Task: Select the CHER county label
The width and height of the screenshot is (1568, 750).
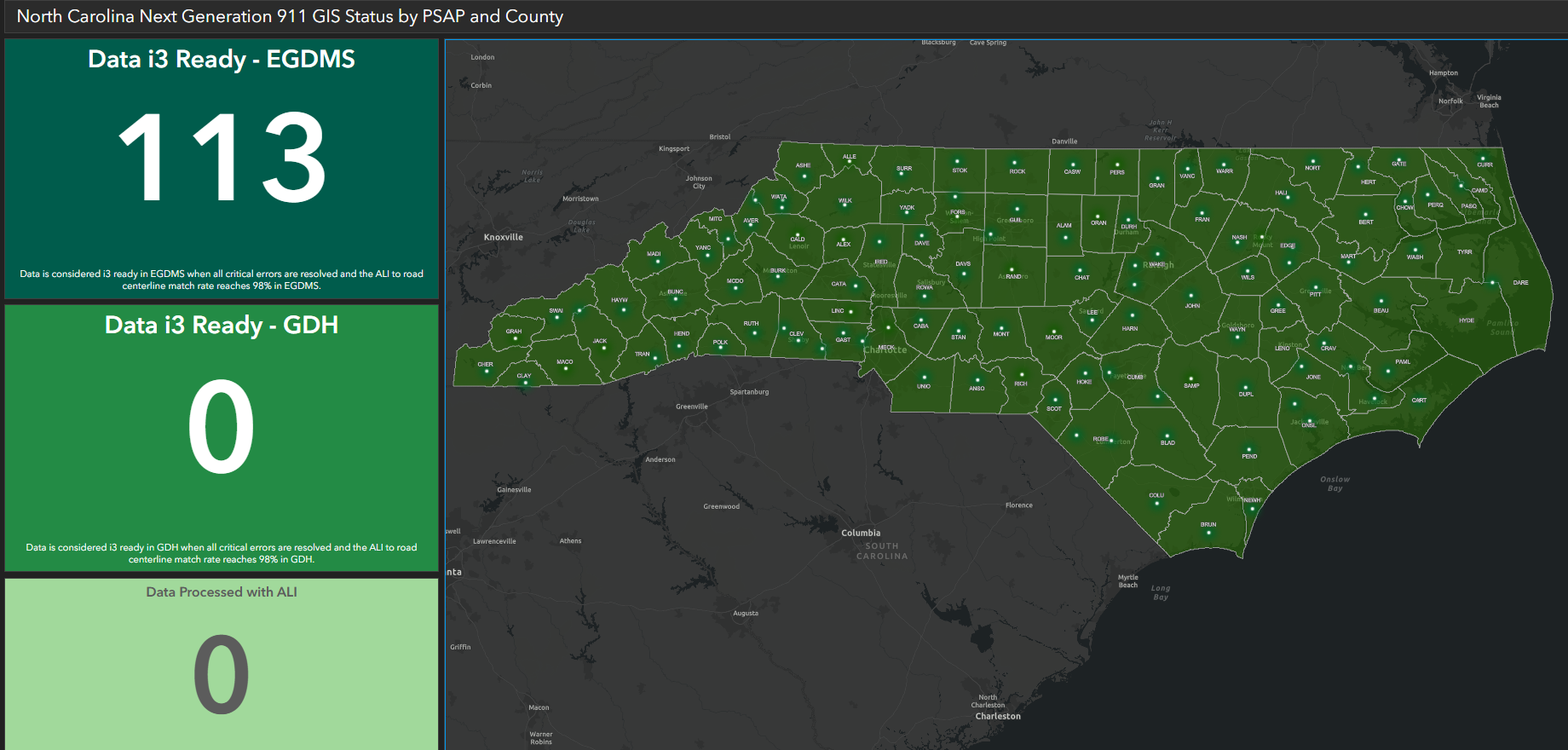Action: (x=485, y=364)
